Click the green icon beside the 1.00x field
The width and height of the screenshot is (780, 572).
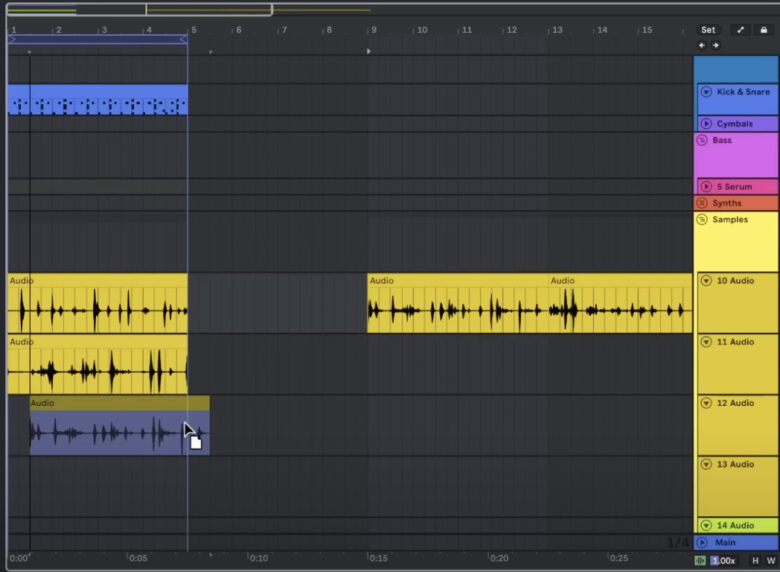(700, 561)
